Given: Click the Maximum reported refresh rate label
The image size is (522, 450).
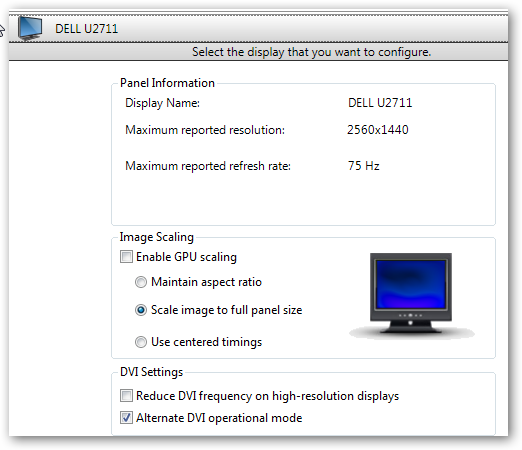Looking at the screenshot, I should (x=208, y=166).
